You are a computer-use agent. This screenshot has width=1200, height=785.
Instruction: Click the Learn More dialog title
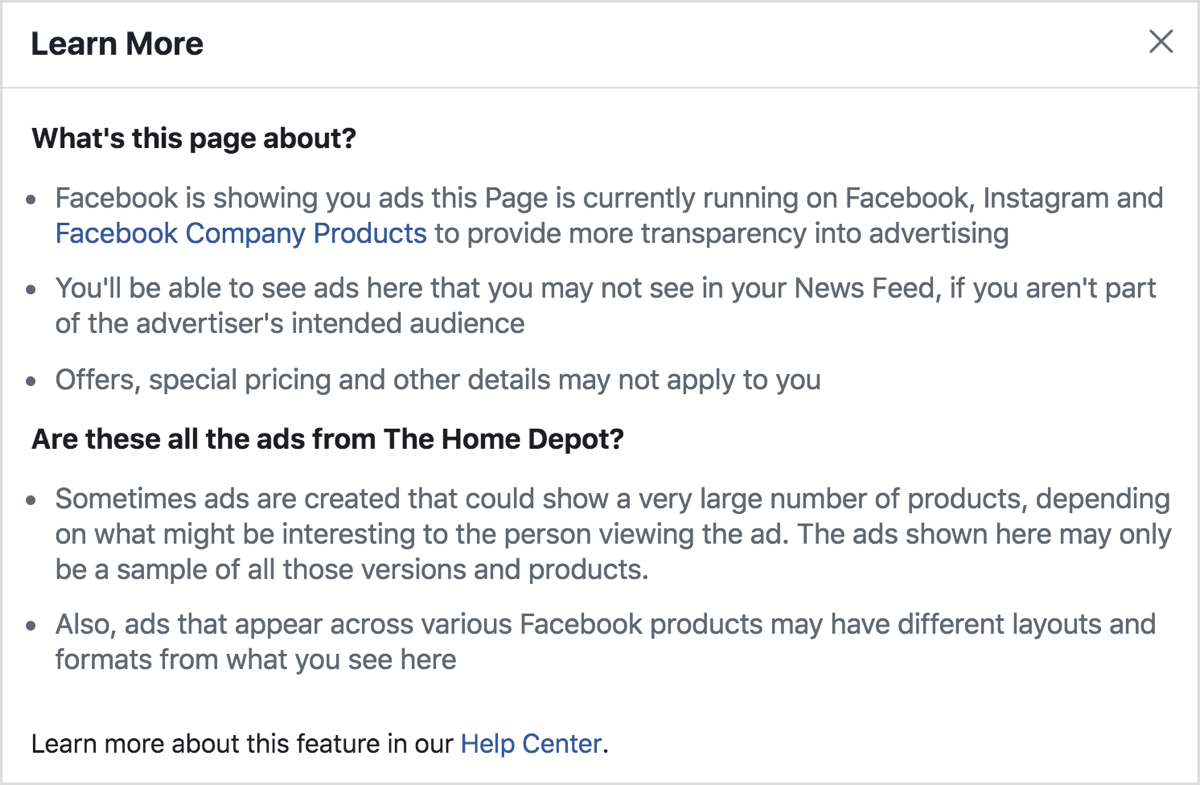pyautogui.click(x=117, y=44)
